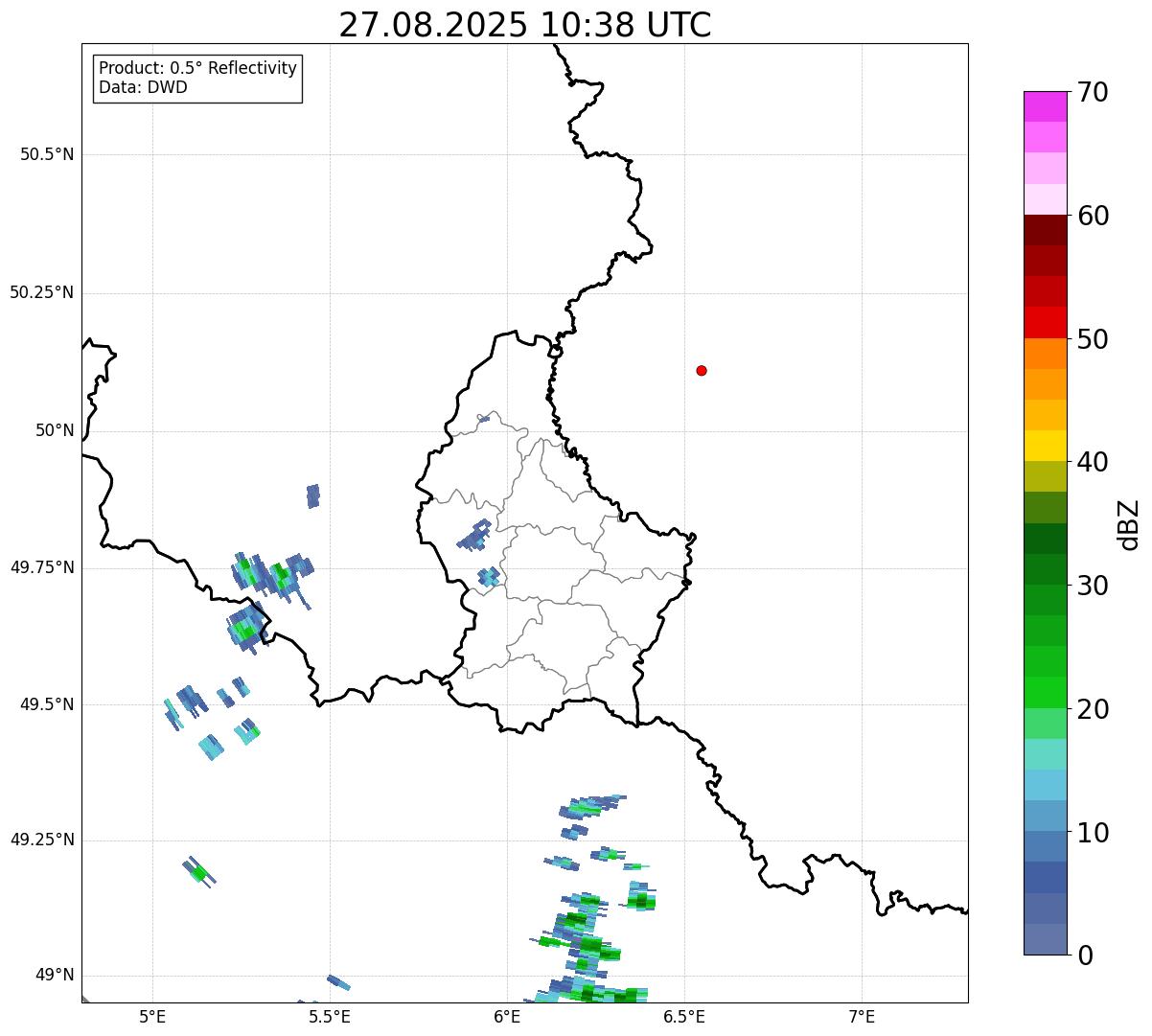Pick the yellow colorbar segment above 40

pos(1045,446)
